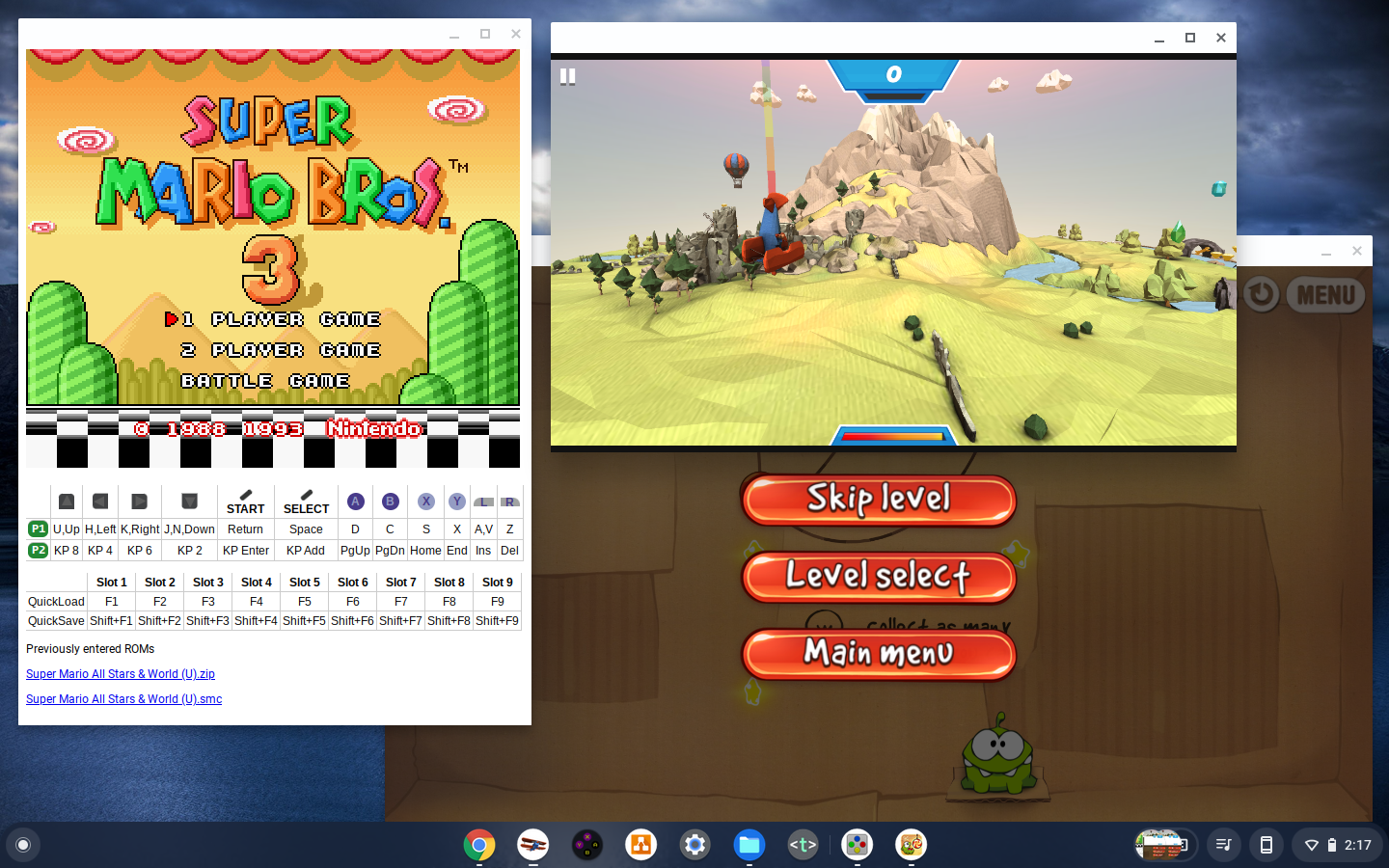Click the Shift+F1 QuickSave cell

111,621
